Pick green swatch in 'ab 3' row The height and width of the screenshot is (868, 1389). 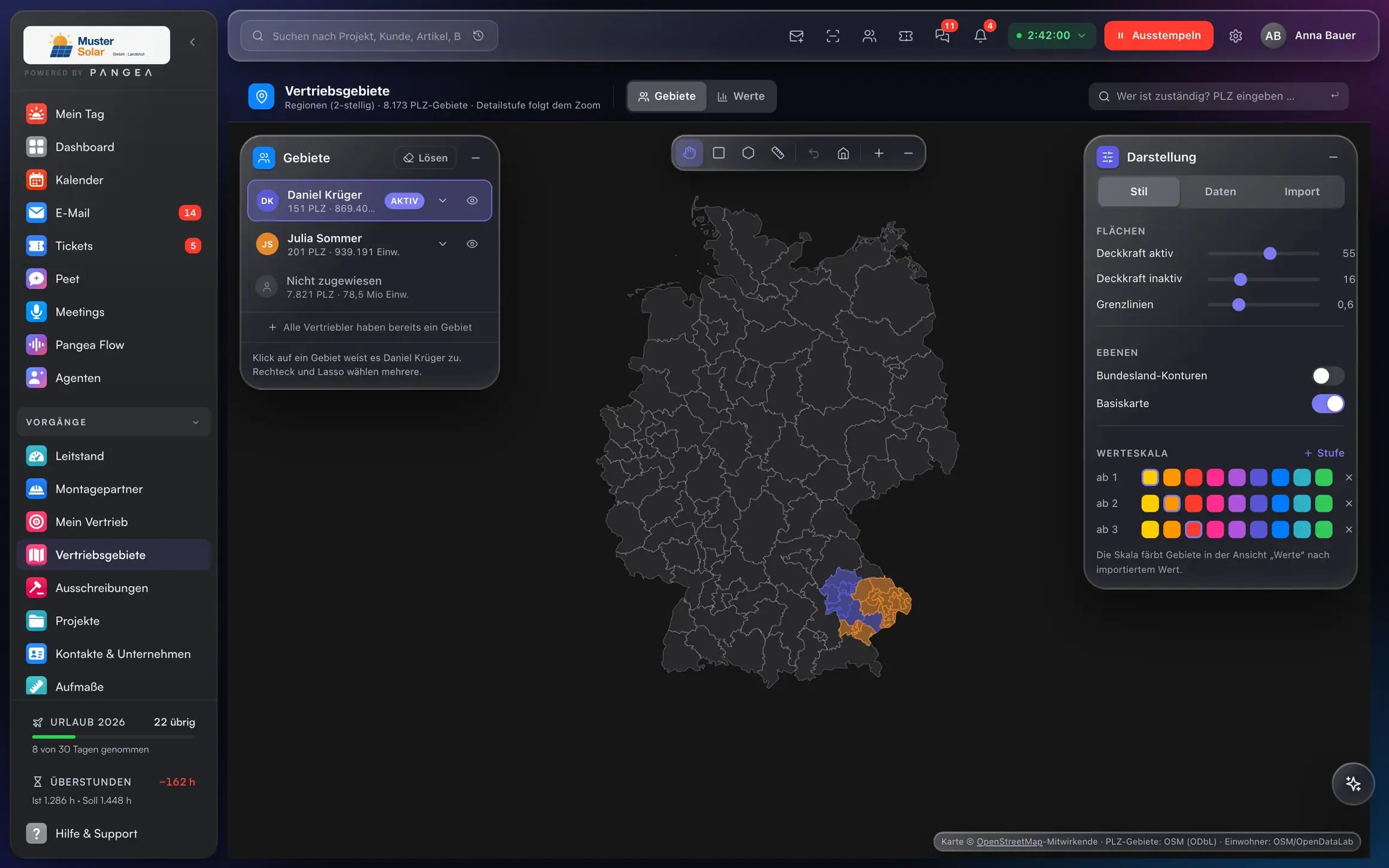click(x=1323, y=529)
